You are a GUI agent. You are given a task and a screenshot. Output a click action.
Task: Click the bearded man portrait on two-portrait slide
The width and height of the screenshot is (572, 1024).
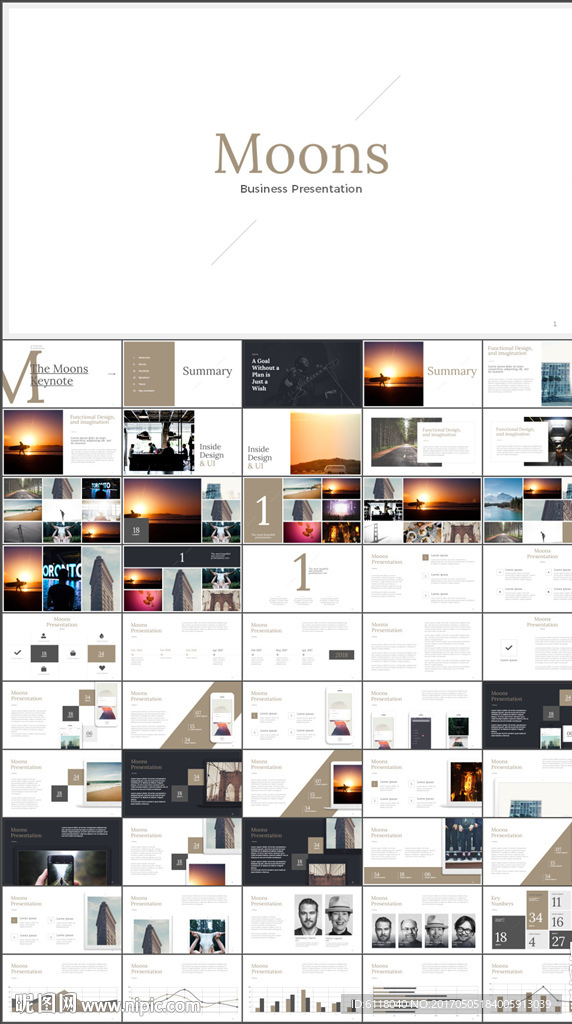coord(308,915)
